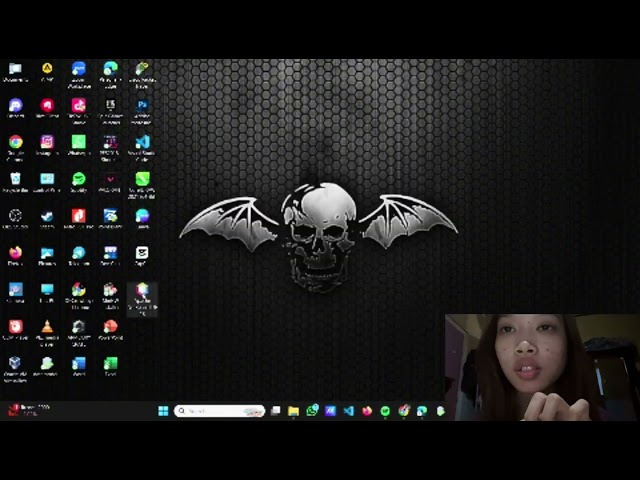640x480 pixels.
Task: Click the webcam overlay thumbnail
Action: tap(542, 367)
